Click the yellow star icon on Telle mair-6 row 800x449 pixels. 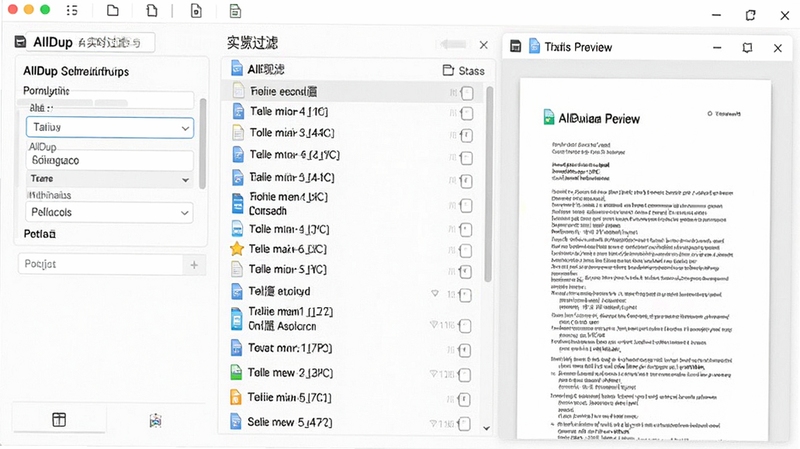(x=237, y=249)
